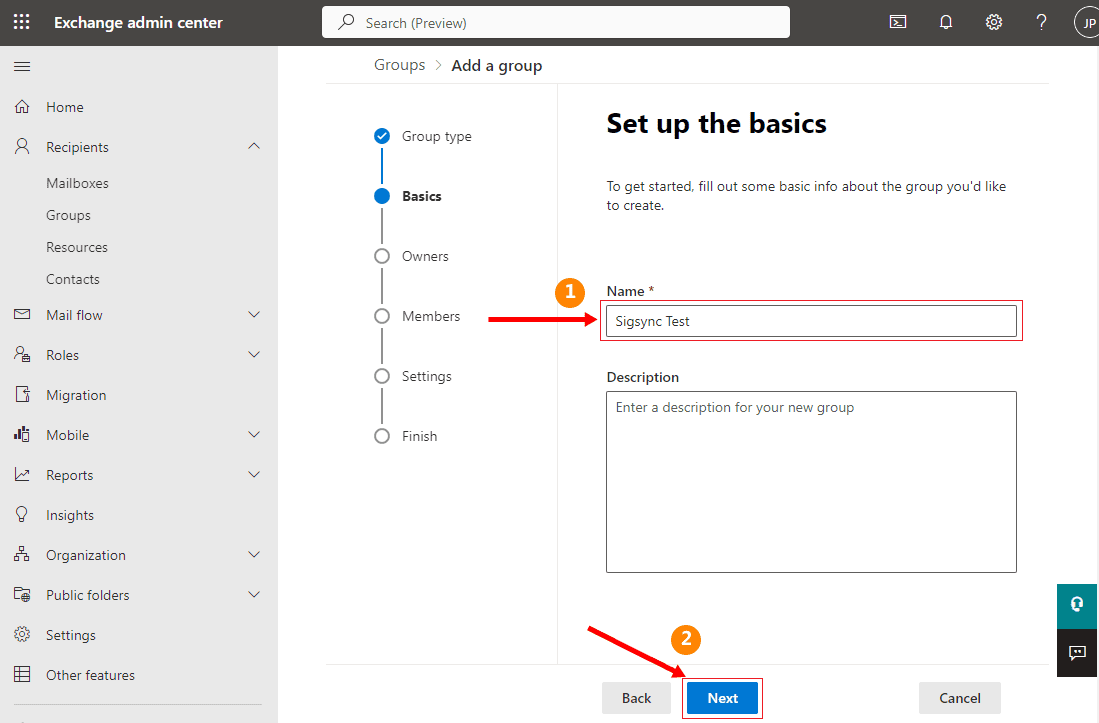
Task: Open the settings gear in header
Action: 994,22
